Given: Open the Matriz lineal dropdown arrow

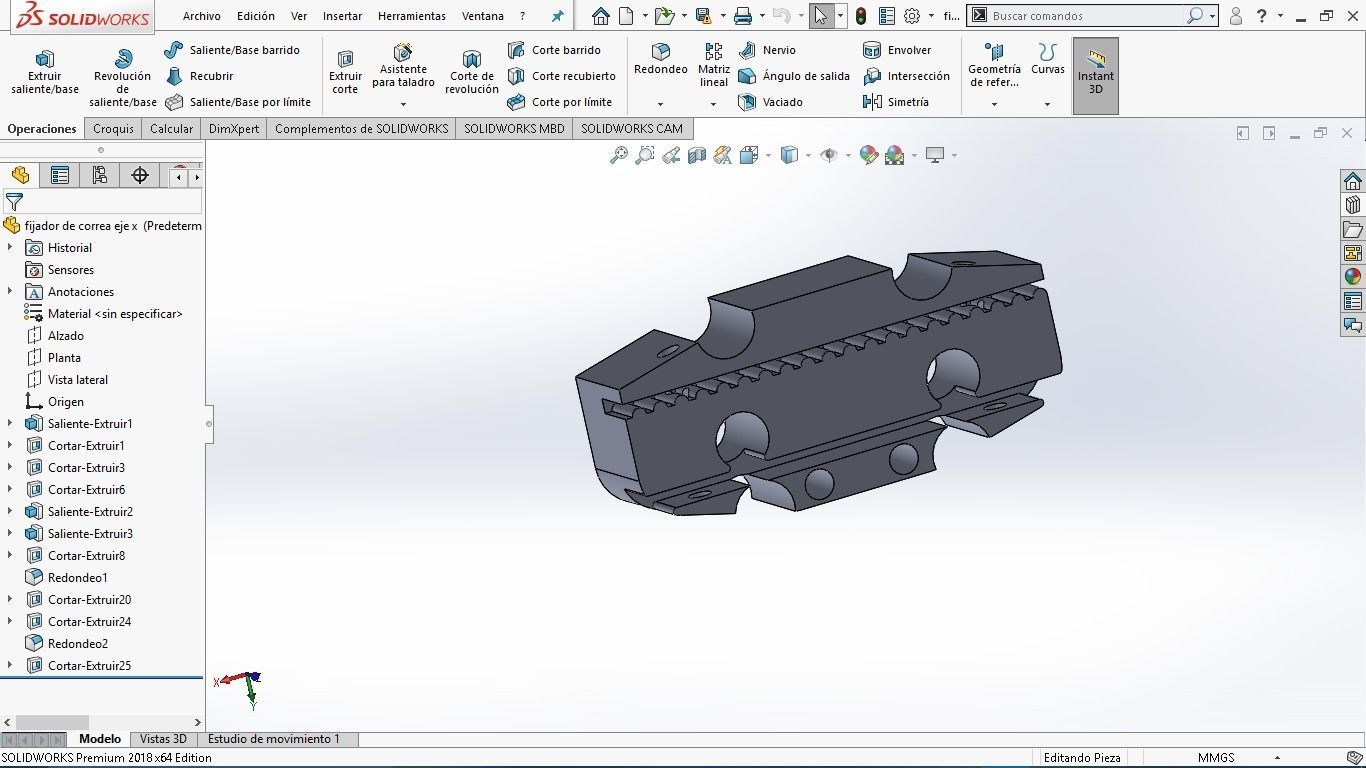Looking at the screenshot, I should point(713,104).
